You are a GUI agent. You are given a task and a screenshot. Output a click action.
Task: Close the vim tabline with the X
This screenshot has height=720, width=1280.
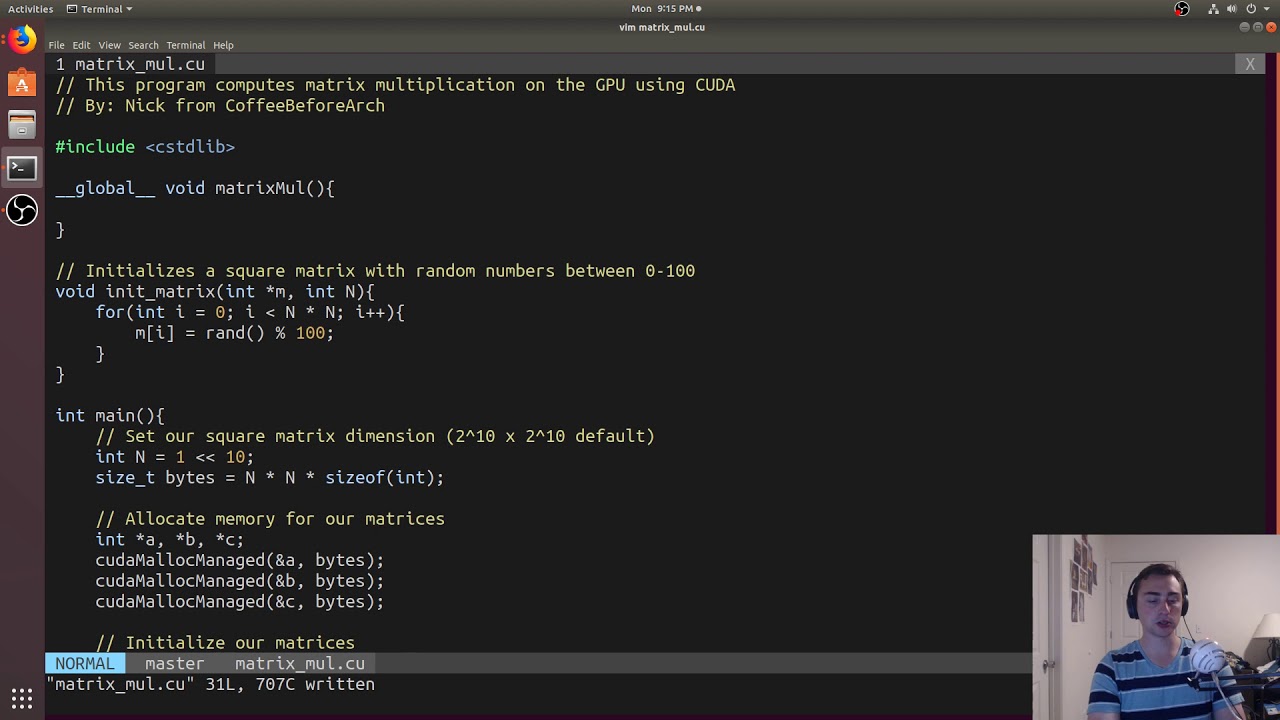pyautogui.click(x=1250, y=64)
